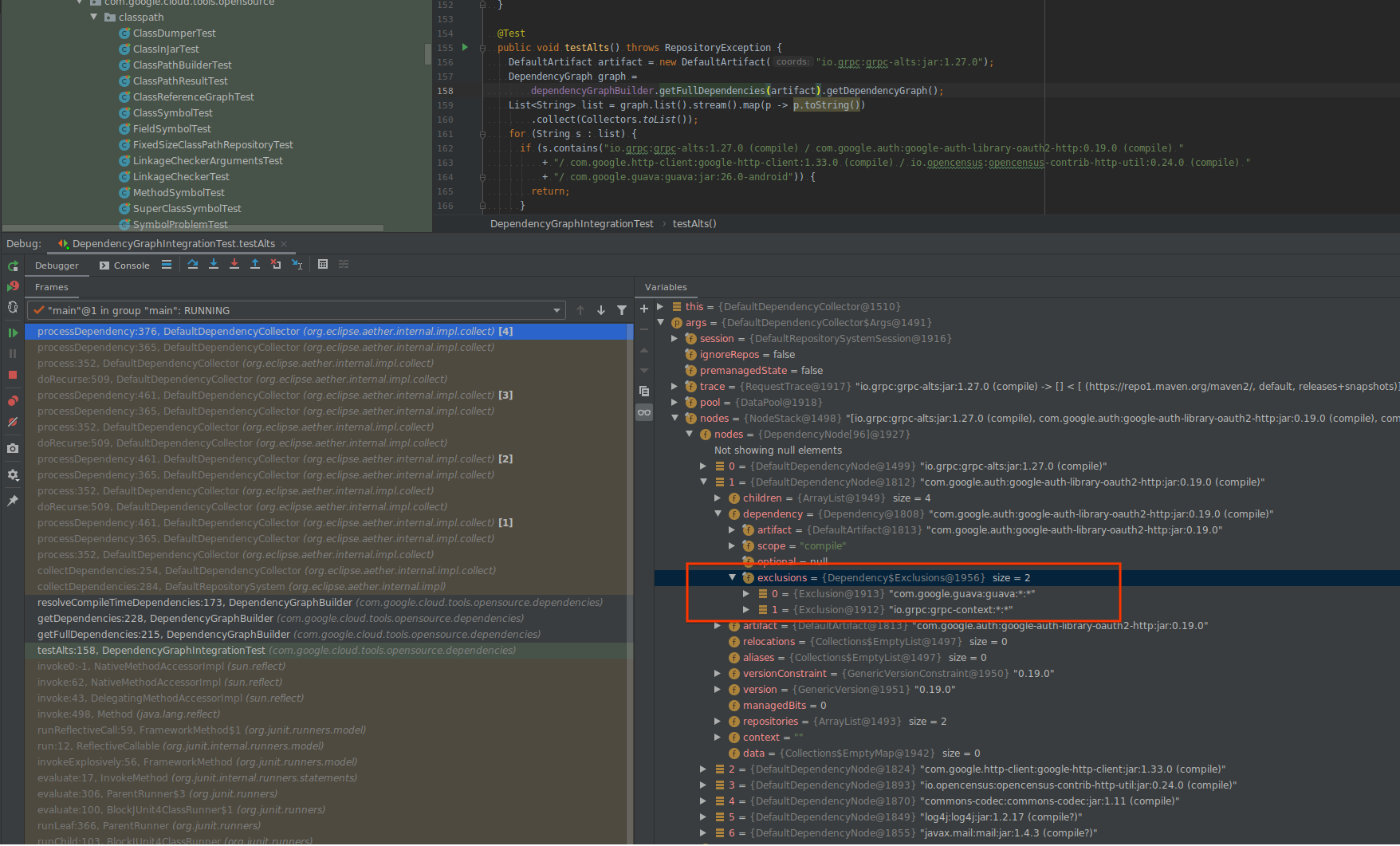Image resolution: width=1400 pixels, height=846 pixels.
Task: Take a thread dump using camera icon
Action: pos(13,448)
